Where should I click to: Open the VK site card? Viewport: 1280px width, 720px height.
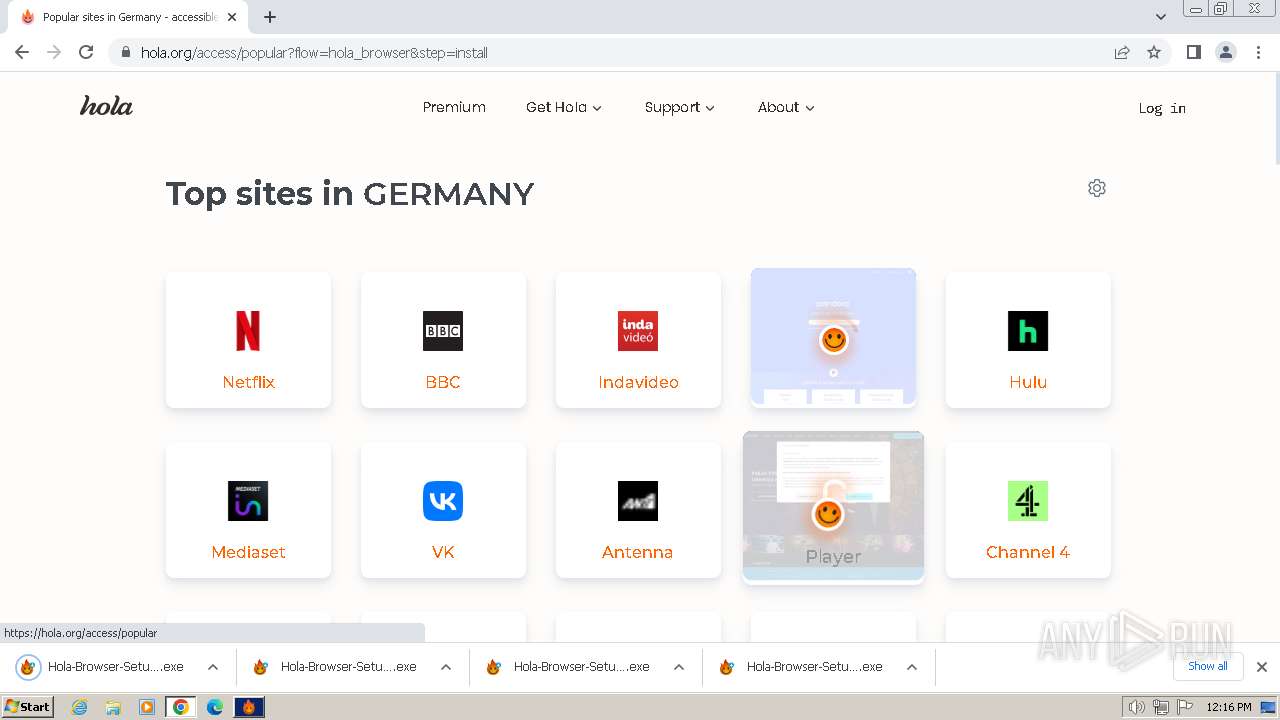(x=443, y=510)
